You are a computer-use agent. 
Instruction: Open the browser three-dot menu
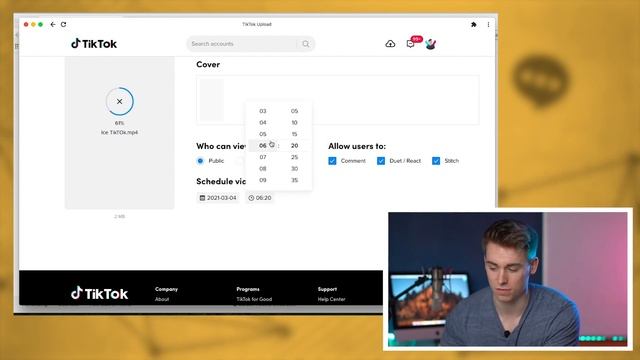488,24
